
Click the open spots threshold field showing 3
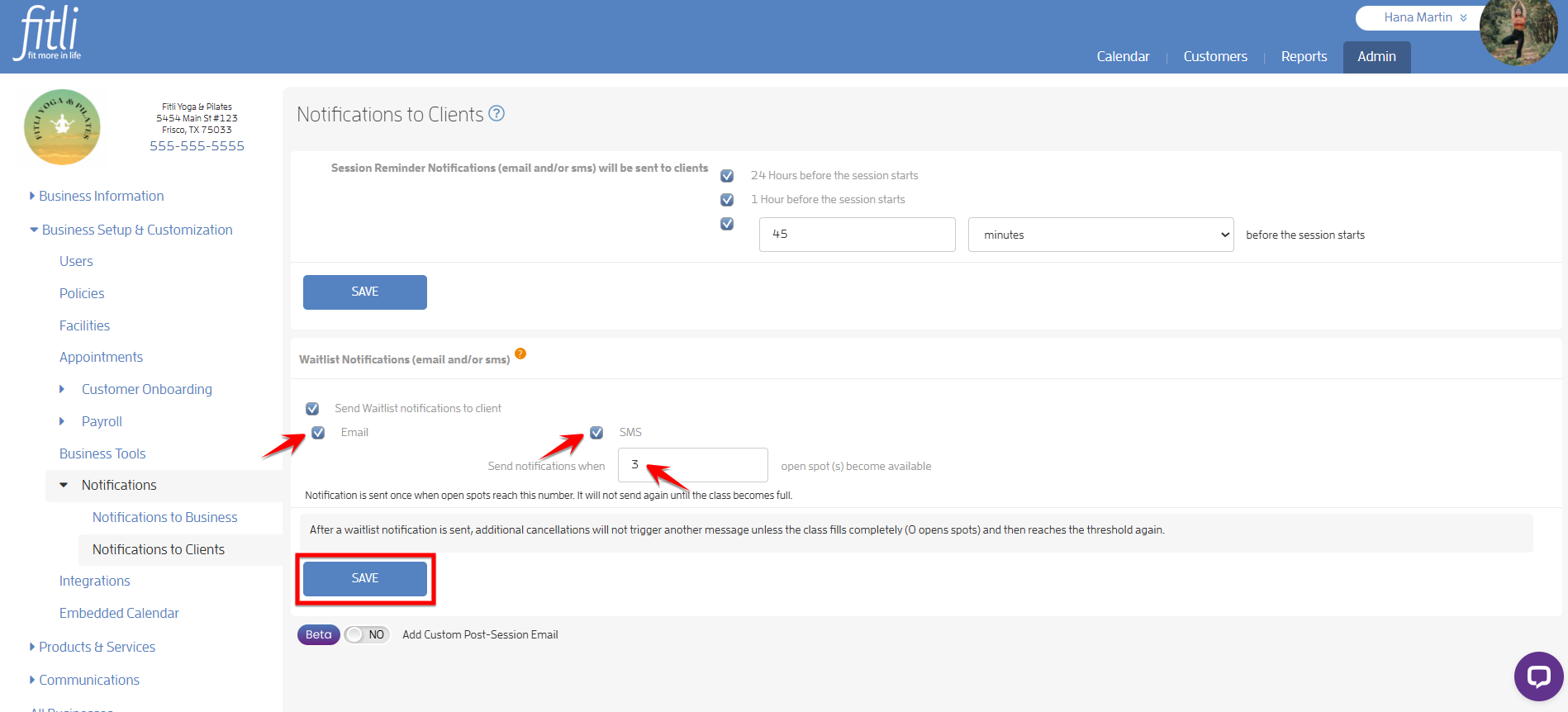click(693, 465)
